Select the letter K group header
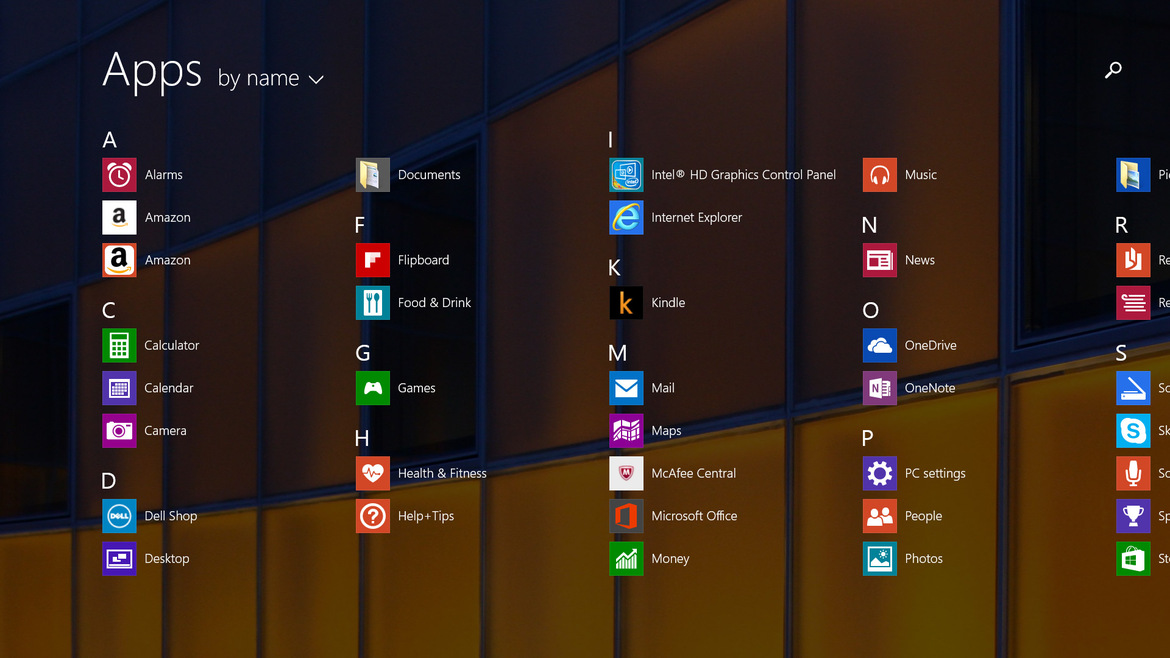This screenshot has width=1170, height=658. coord(614,267)
